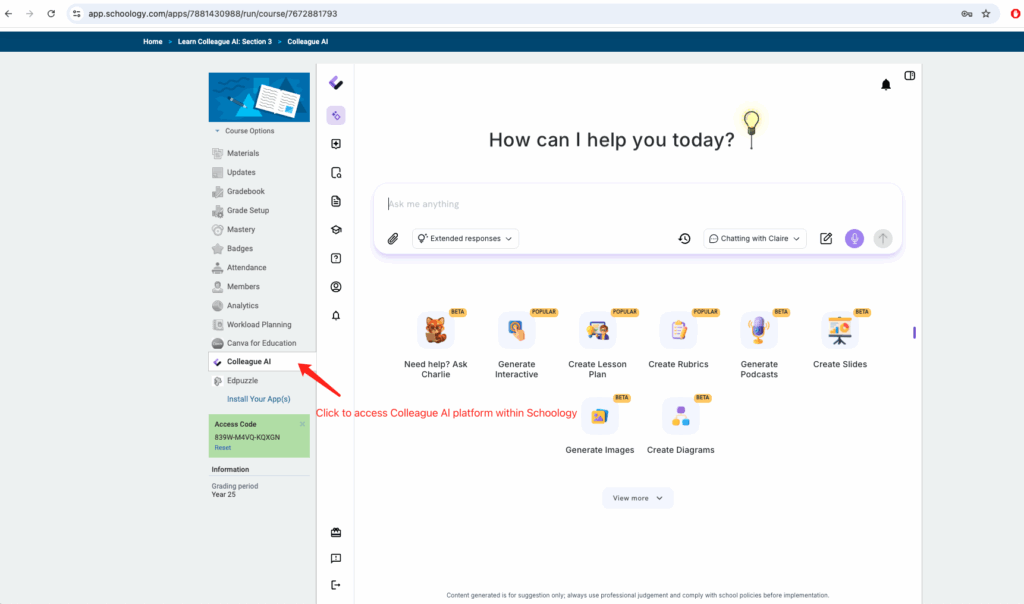
Task: Select Colleague AI in course sidebar
Action: point(248,361)
